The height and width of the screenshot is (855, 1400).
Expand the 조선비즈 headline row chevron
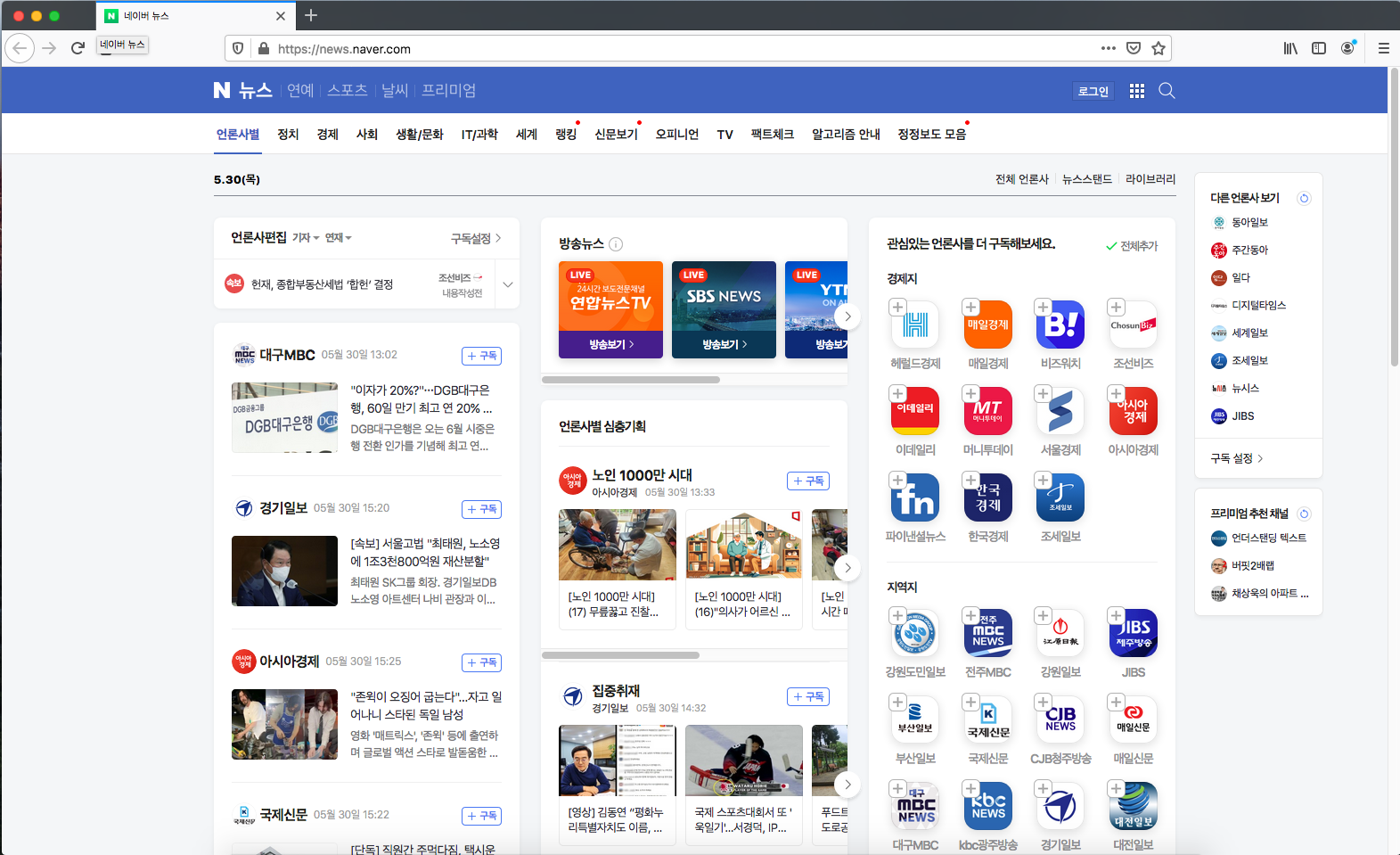pos(508,284)
